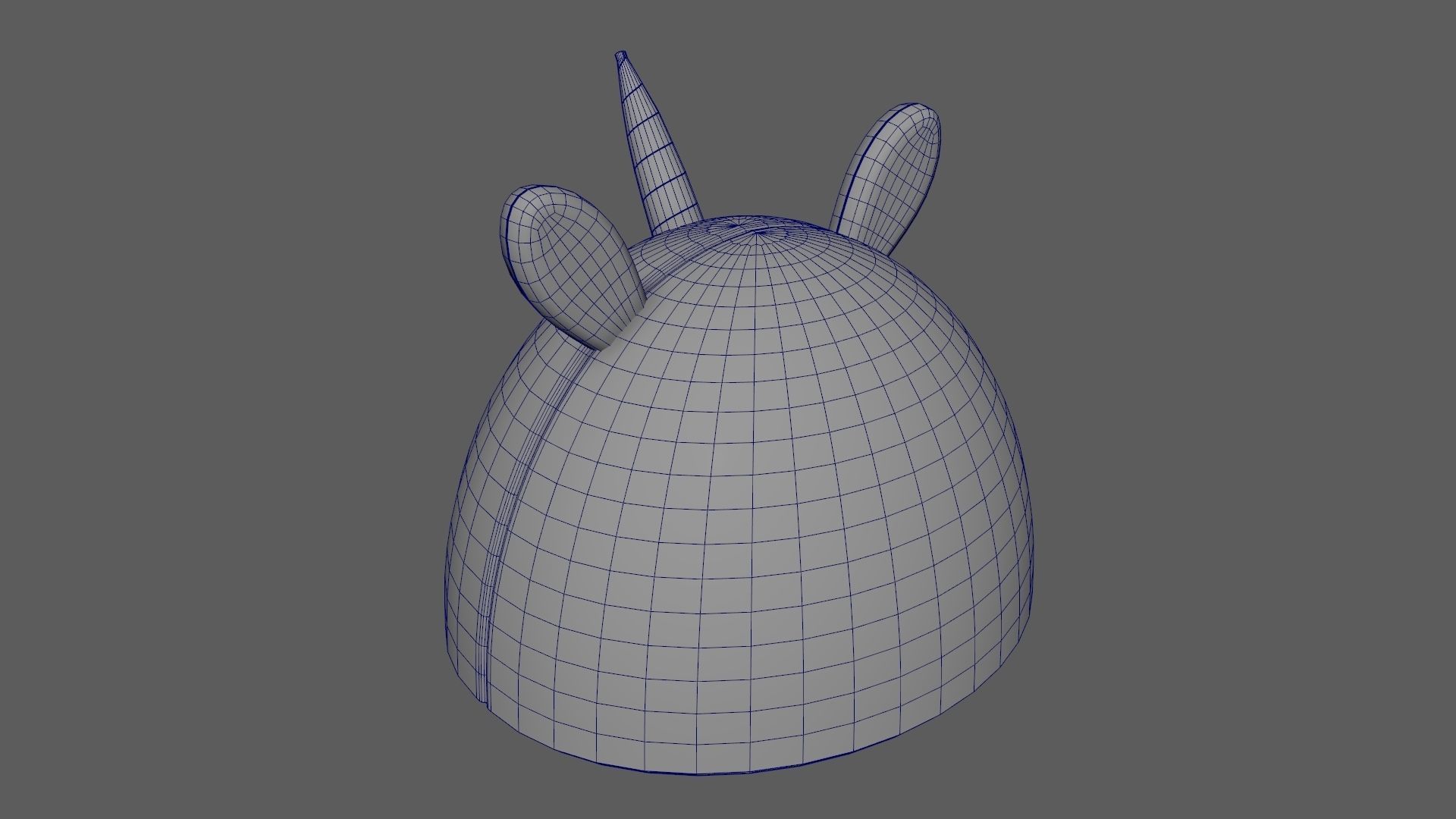Image resolution: width=1456 pixels, height=819 pixels.
Task: Select the middle of the horn mesh
Action: (652, 140)
